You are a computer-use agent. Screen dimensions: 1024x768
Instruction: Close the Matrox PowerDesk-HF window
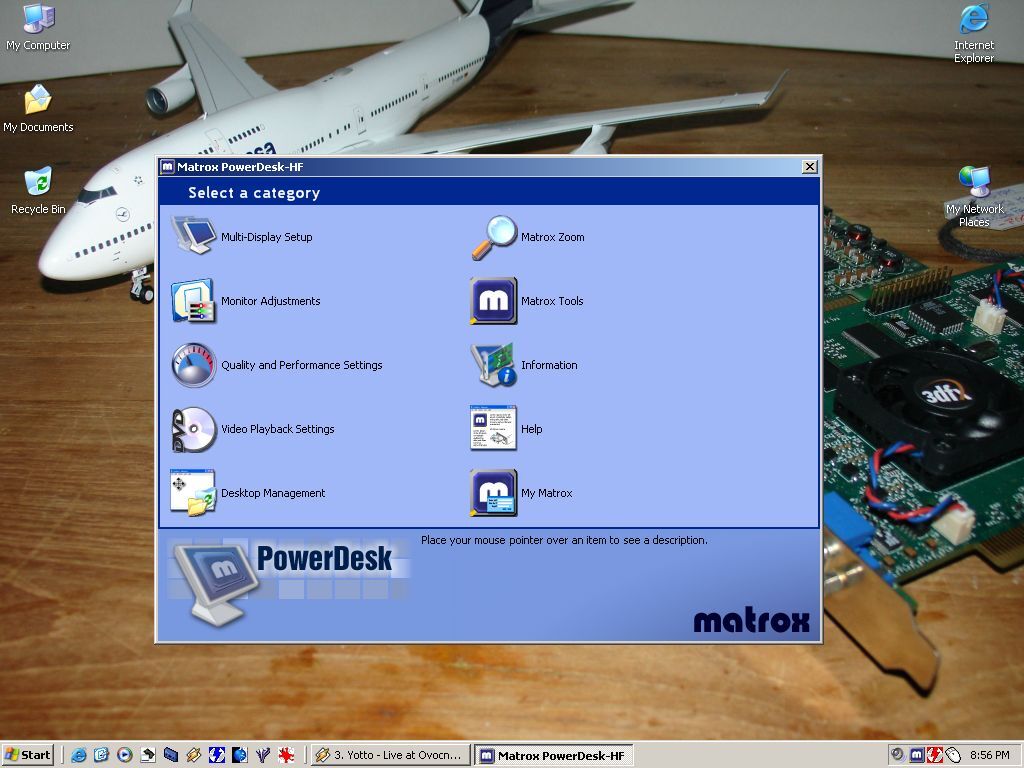click(x=810, y=167)
